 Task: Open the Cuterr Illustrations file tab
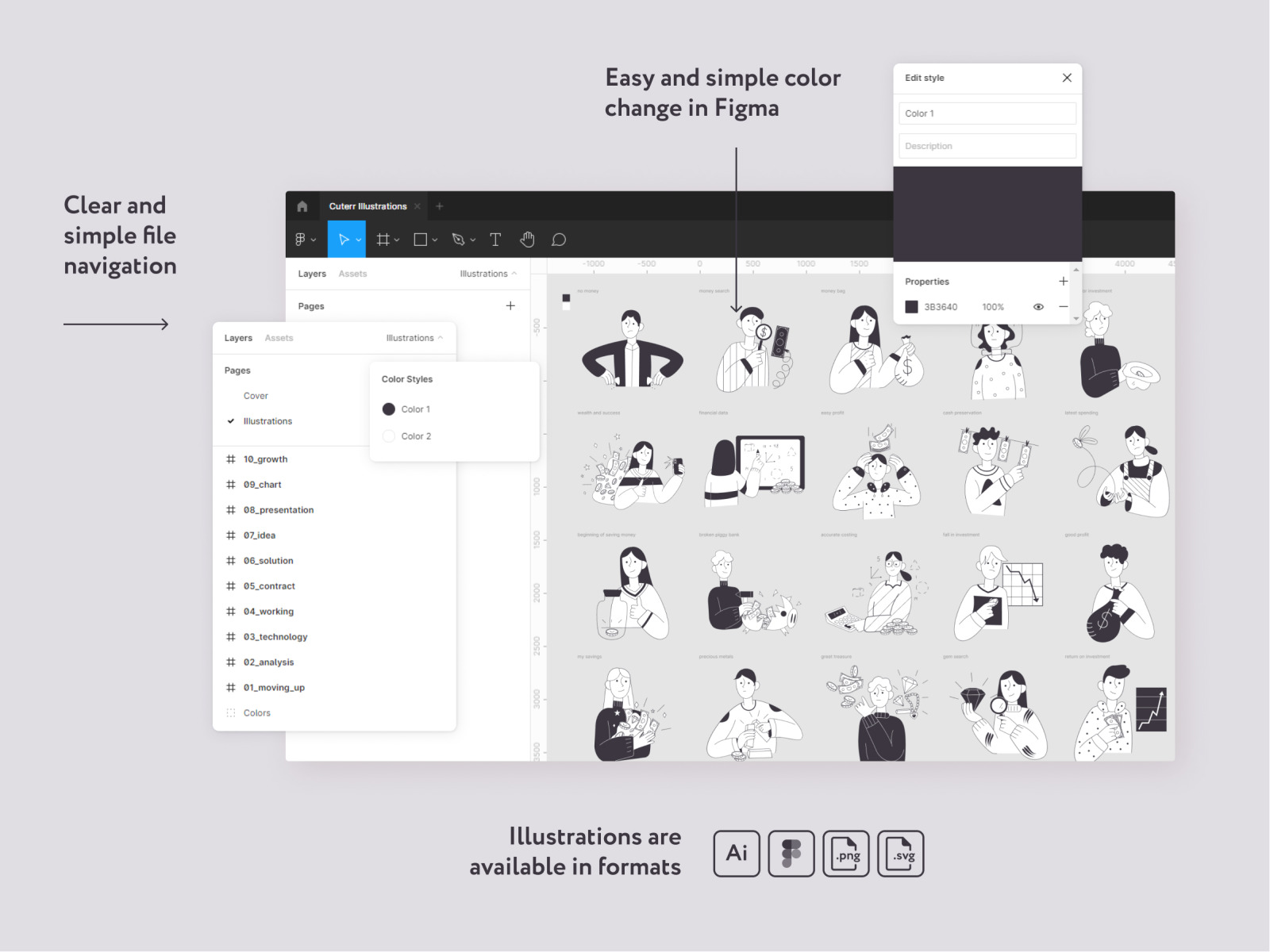pyautogui.click(x=368, y=206)
